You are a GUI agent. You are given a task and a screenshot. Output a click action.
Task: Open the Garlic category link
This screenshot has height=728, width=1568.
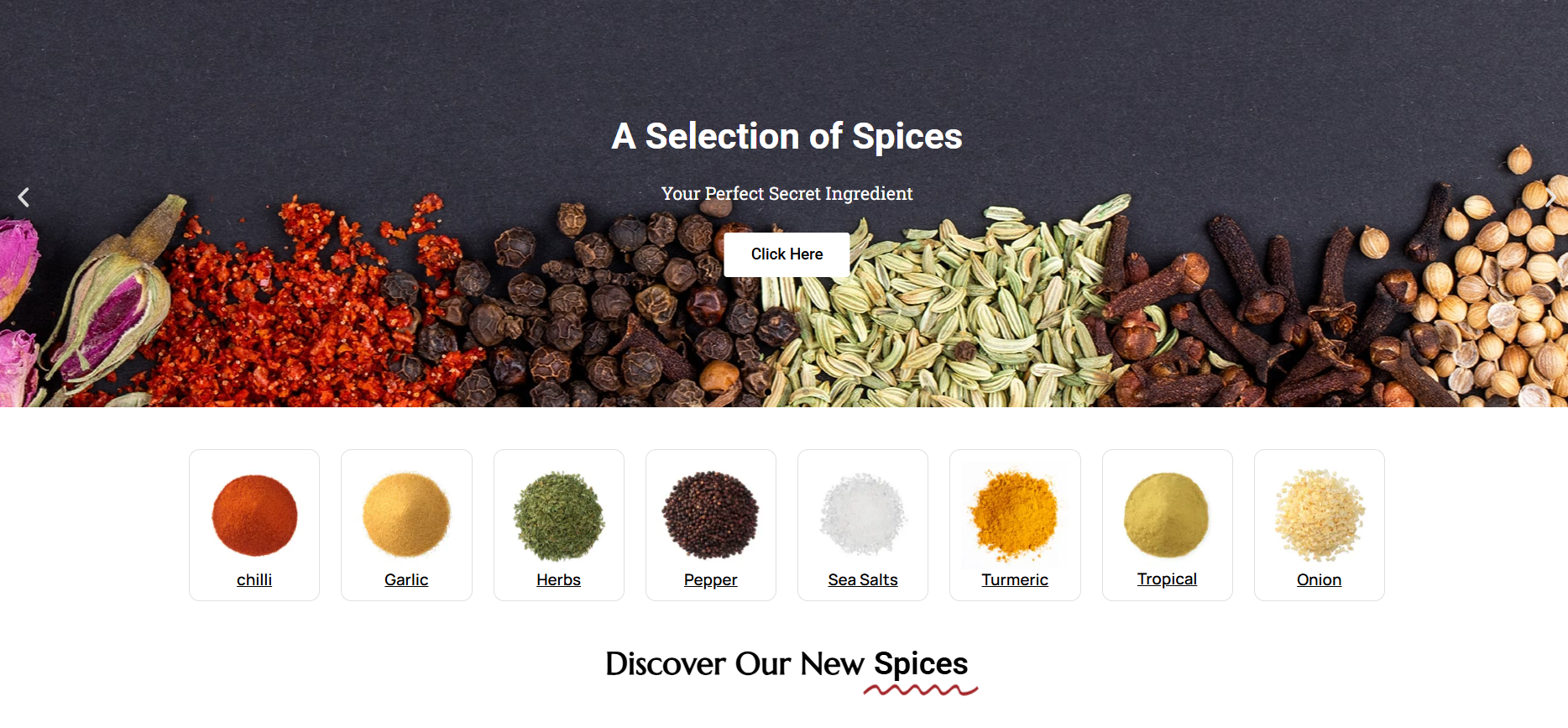tap(406, 579)
